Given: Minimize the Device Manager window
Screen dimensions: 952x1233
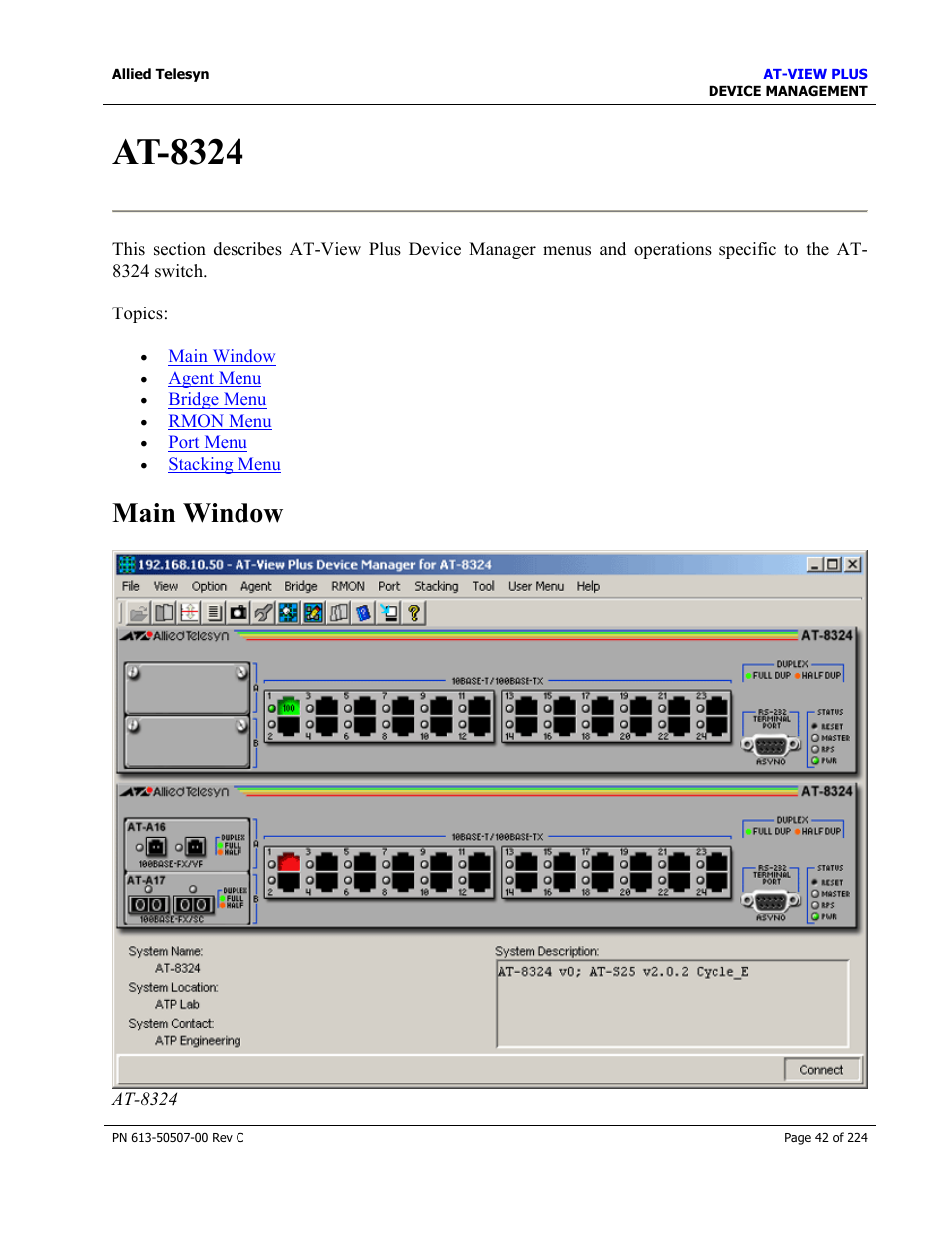Looking at the screenshot, I should pyautogui.click(x=816, y=564).
